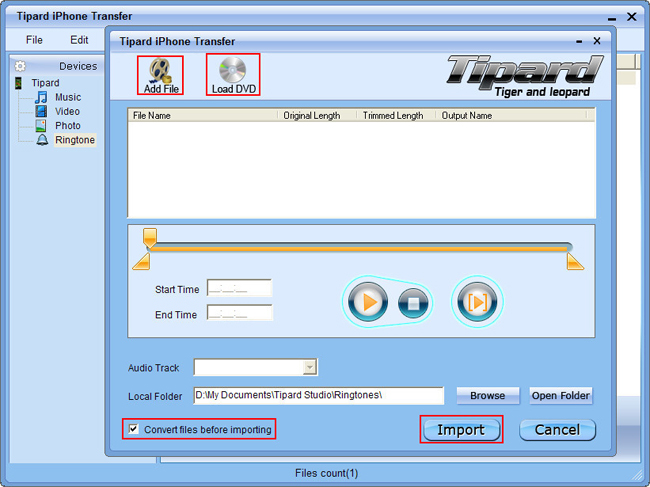The width and height of the screenshot is (650, 487).
Task: Stop playback with the Stop button
Action: click(x=413, y=304)
